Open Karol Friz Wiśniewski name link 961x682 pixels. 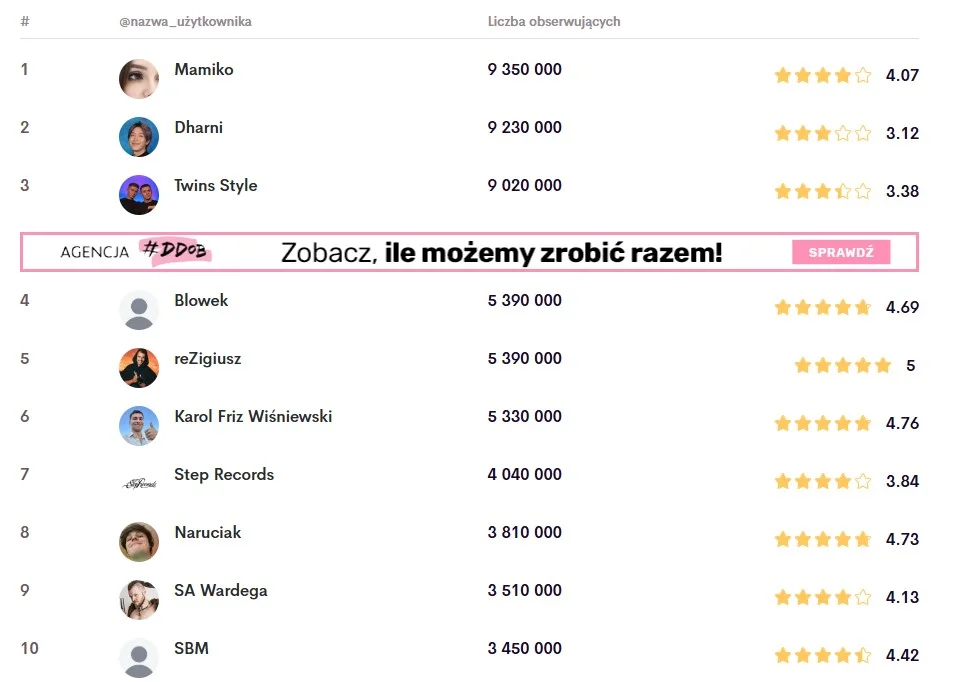tap(253, 416)
